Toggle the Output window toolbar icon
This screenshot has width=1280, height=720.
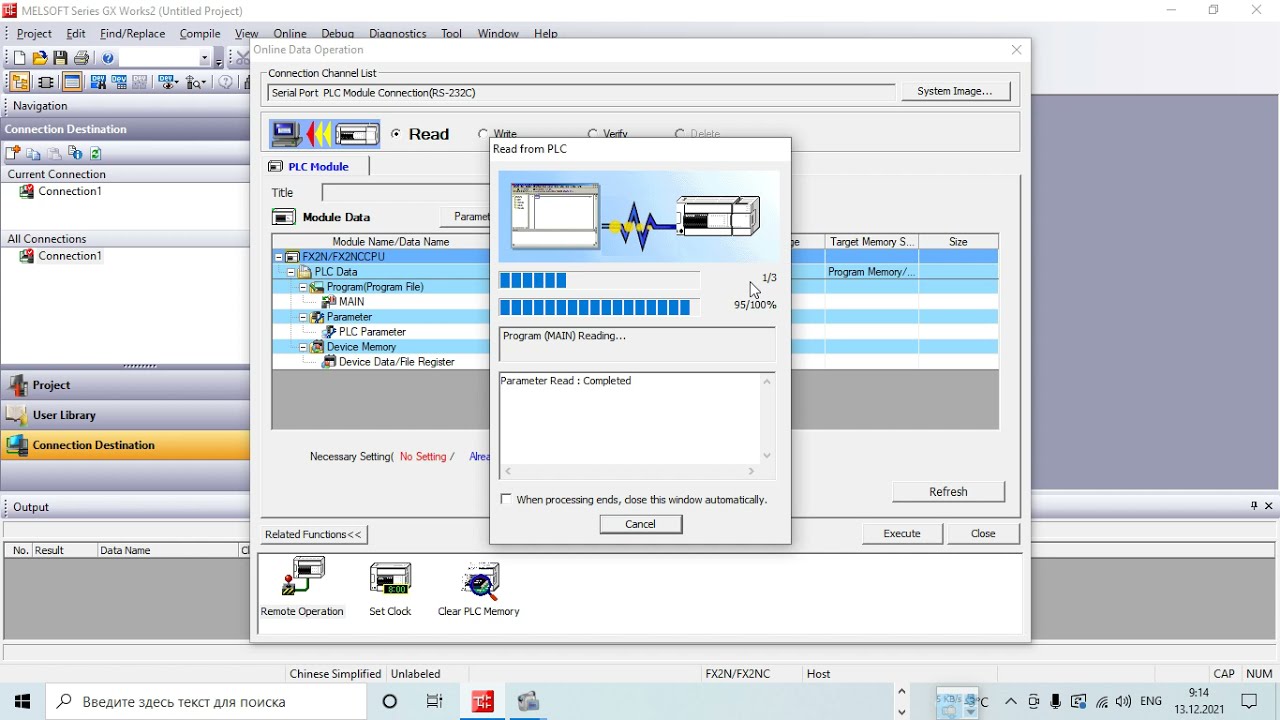click(72, 83)
